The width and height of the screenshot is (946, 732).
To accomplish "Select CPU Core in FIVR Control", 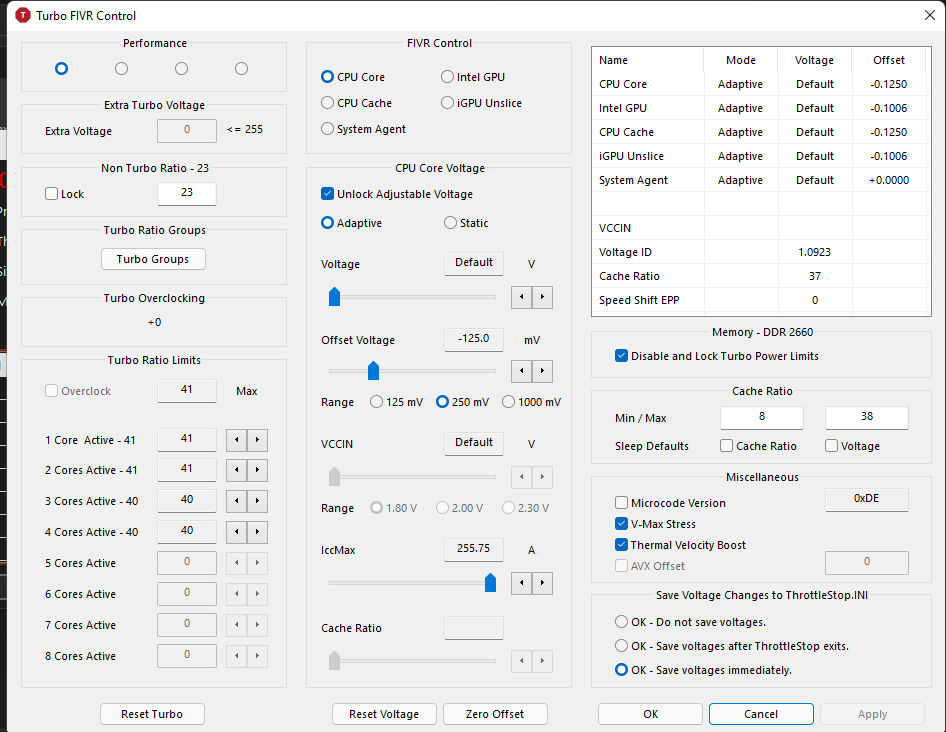I will 353,77.
